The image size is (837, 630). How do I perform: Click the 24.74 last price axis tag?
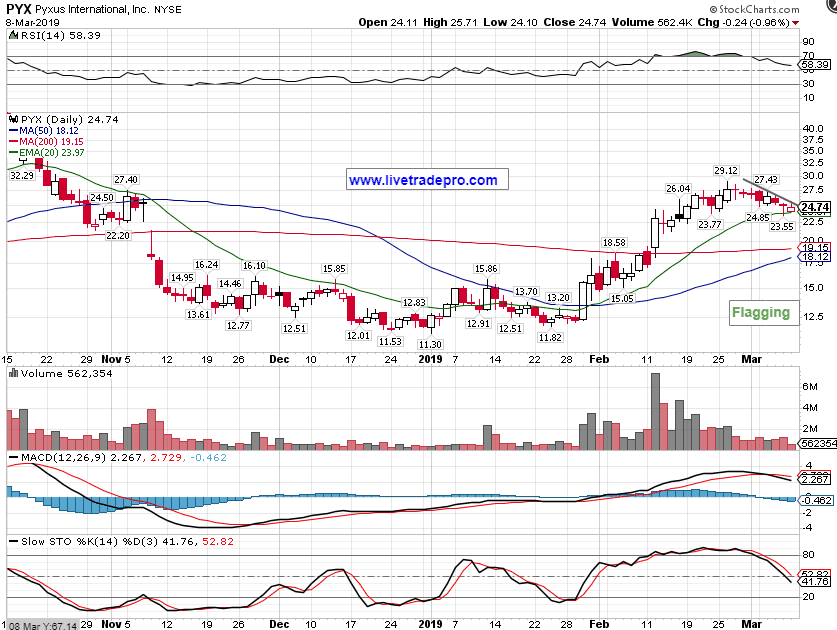(816, 207)
